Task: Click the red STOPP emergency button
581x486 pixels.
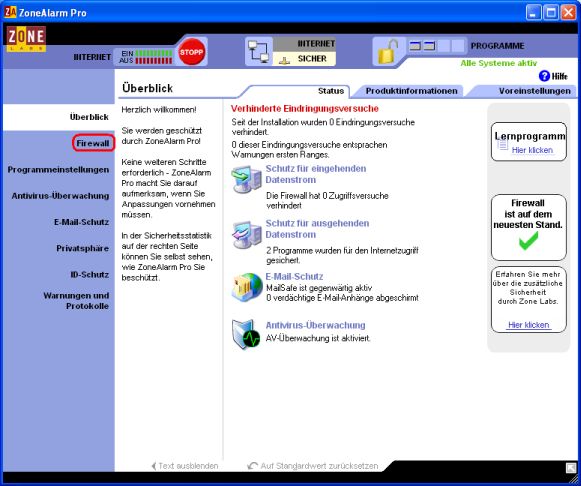Action: 191,52
